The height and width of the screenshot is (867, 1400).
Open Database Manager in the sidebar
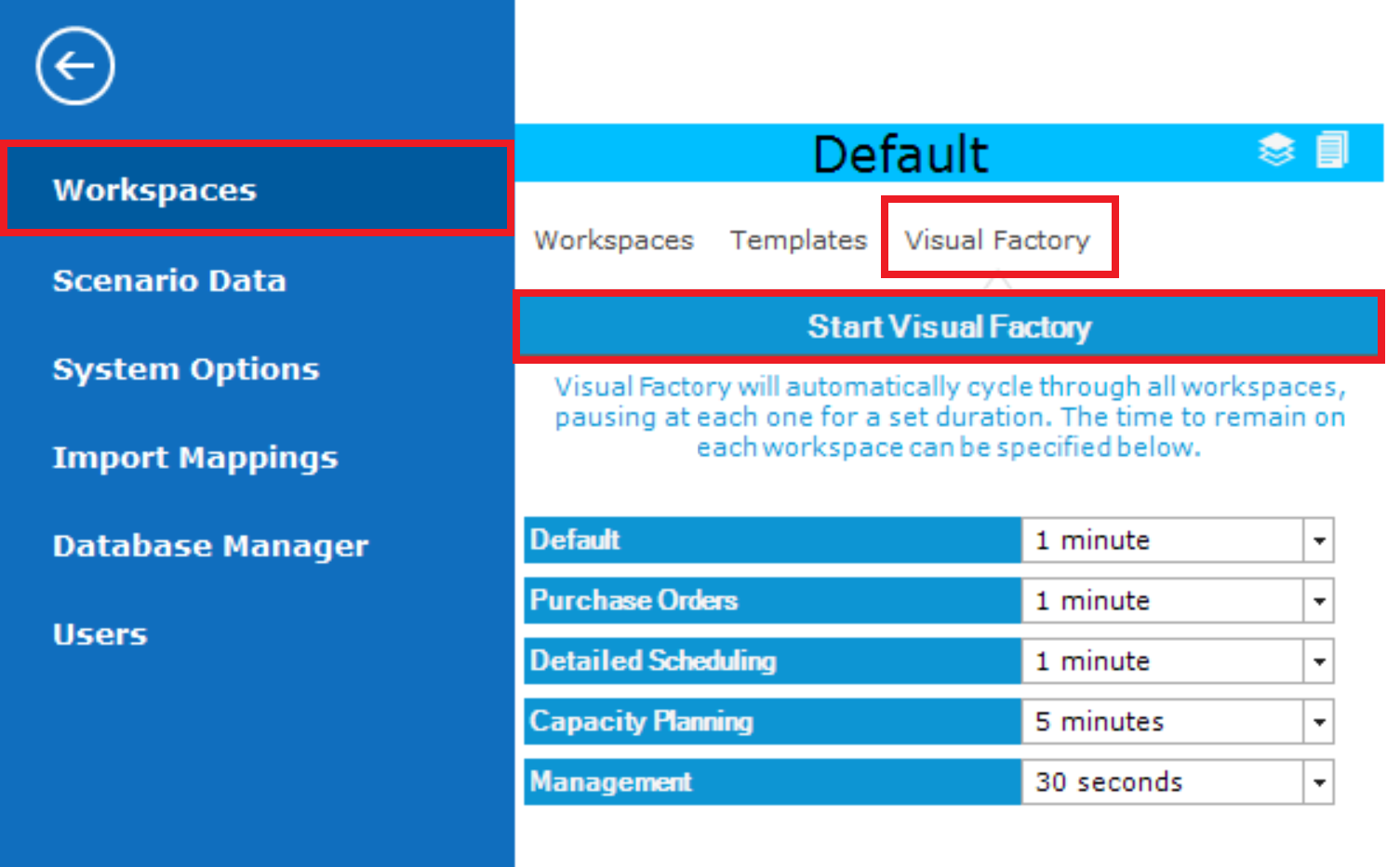tap(210, 546)
